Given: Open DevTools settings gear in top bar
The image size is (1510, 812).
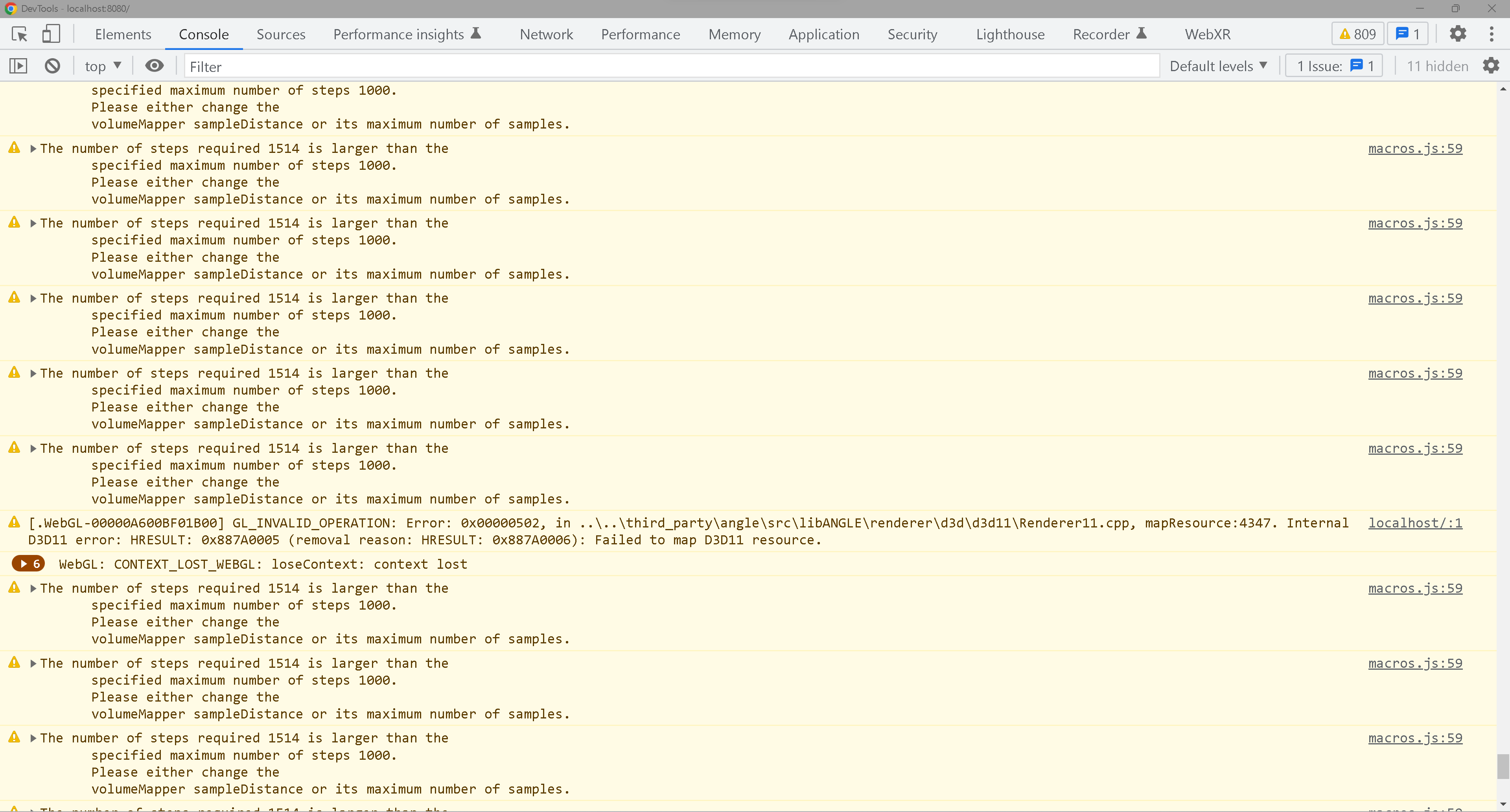Looking at the screenshot, I should point(1458,33).
